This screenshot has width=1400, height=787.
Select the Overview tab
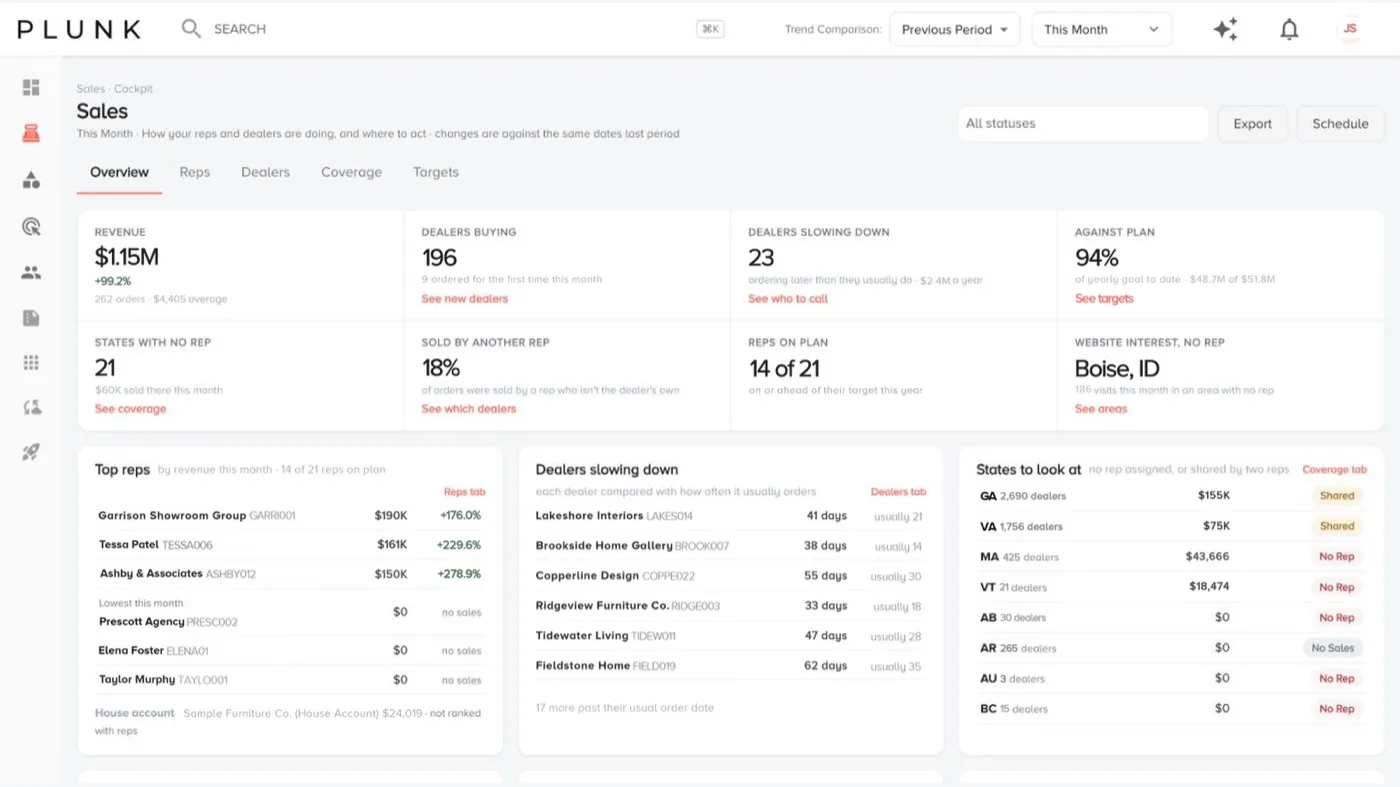pyautogui.click(x=119, y=172)
